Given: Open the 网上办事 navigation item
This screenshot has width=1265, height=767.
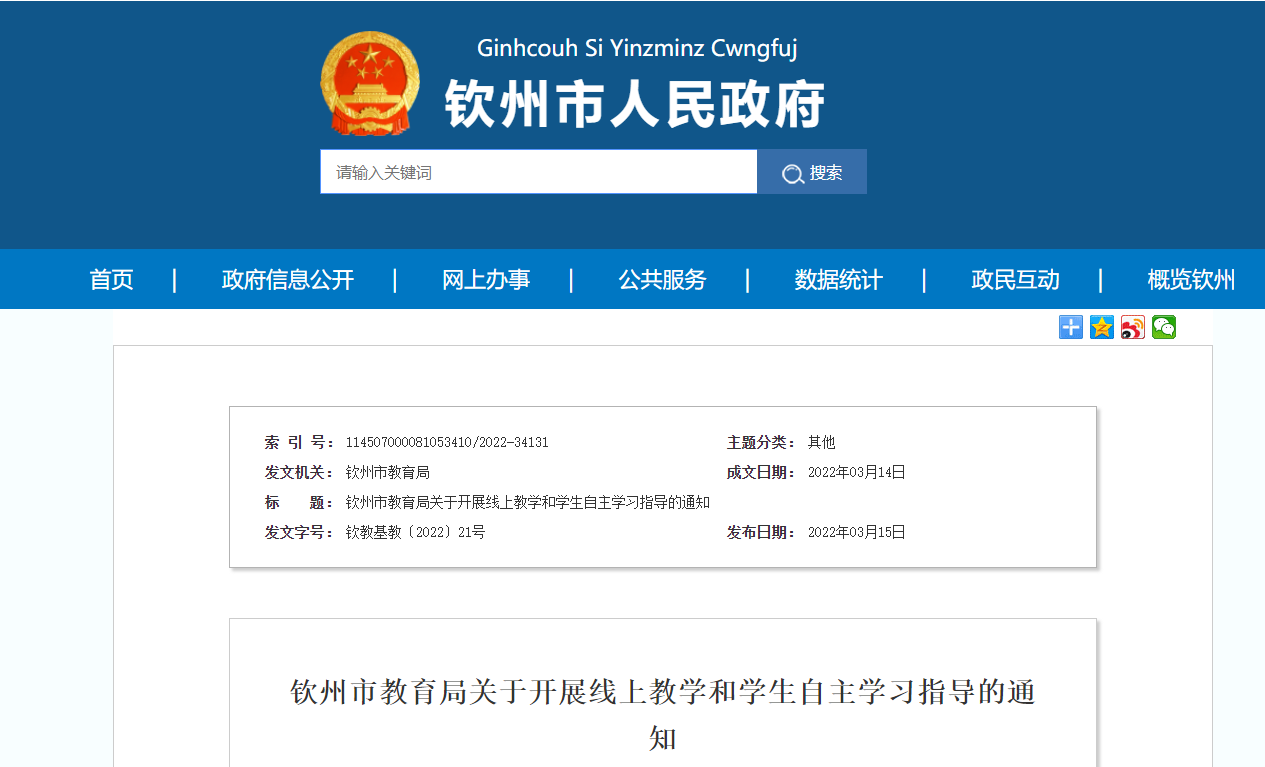Looking at the screenshot, I should point(486,280).
